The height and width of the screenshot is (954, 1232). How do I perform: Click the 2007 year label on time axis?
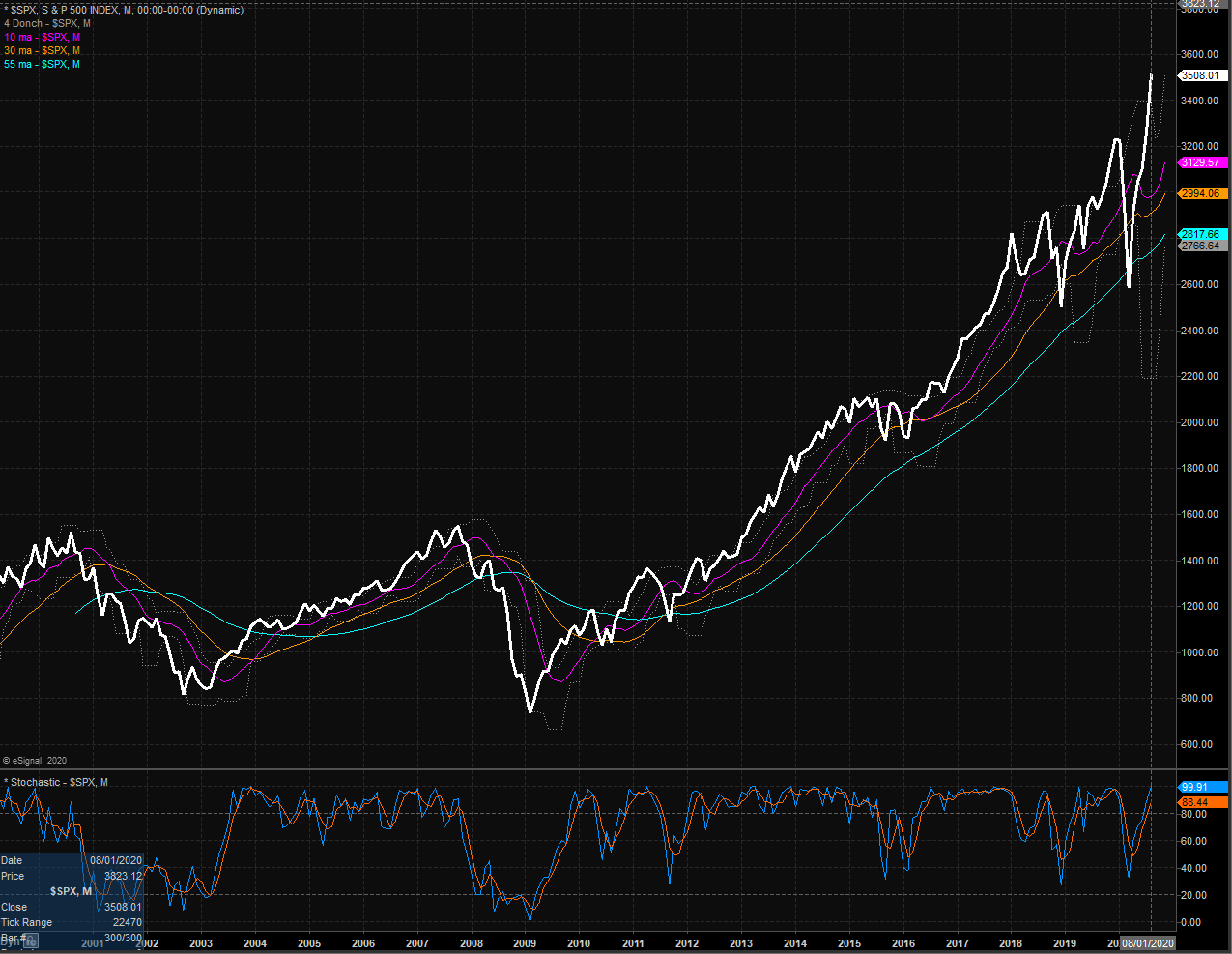pos(417,943)
